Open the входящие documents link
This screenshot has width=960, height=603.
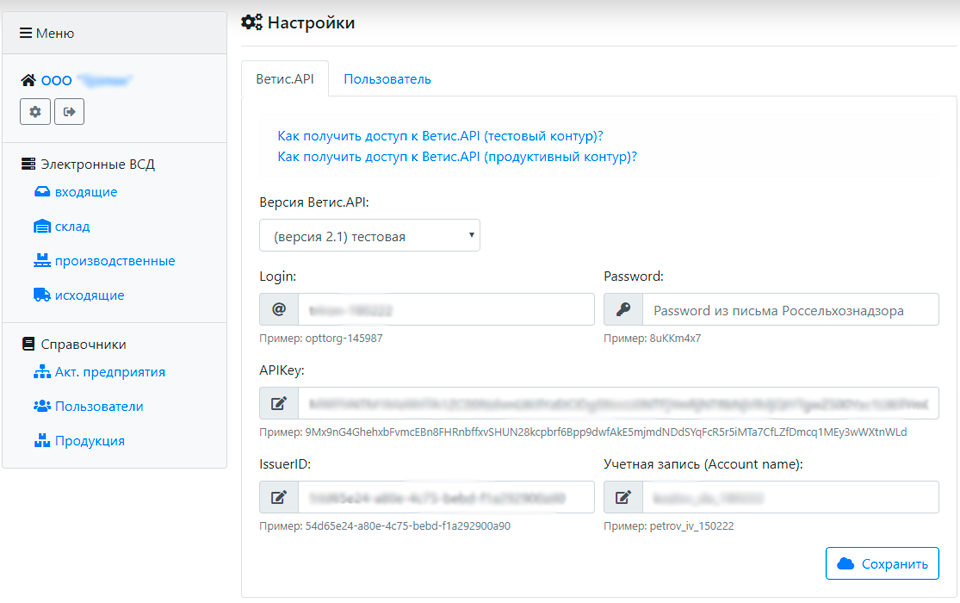point(86,192)
